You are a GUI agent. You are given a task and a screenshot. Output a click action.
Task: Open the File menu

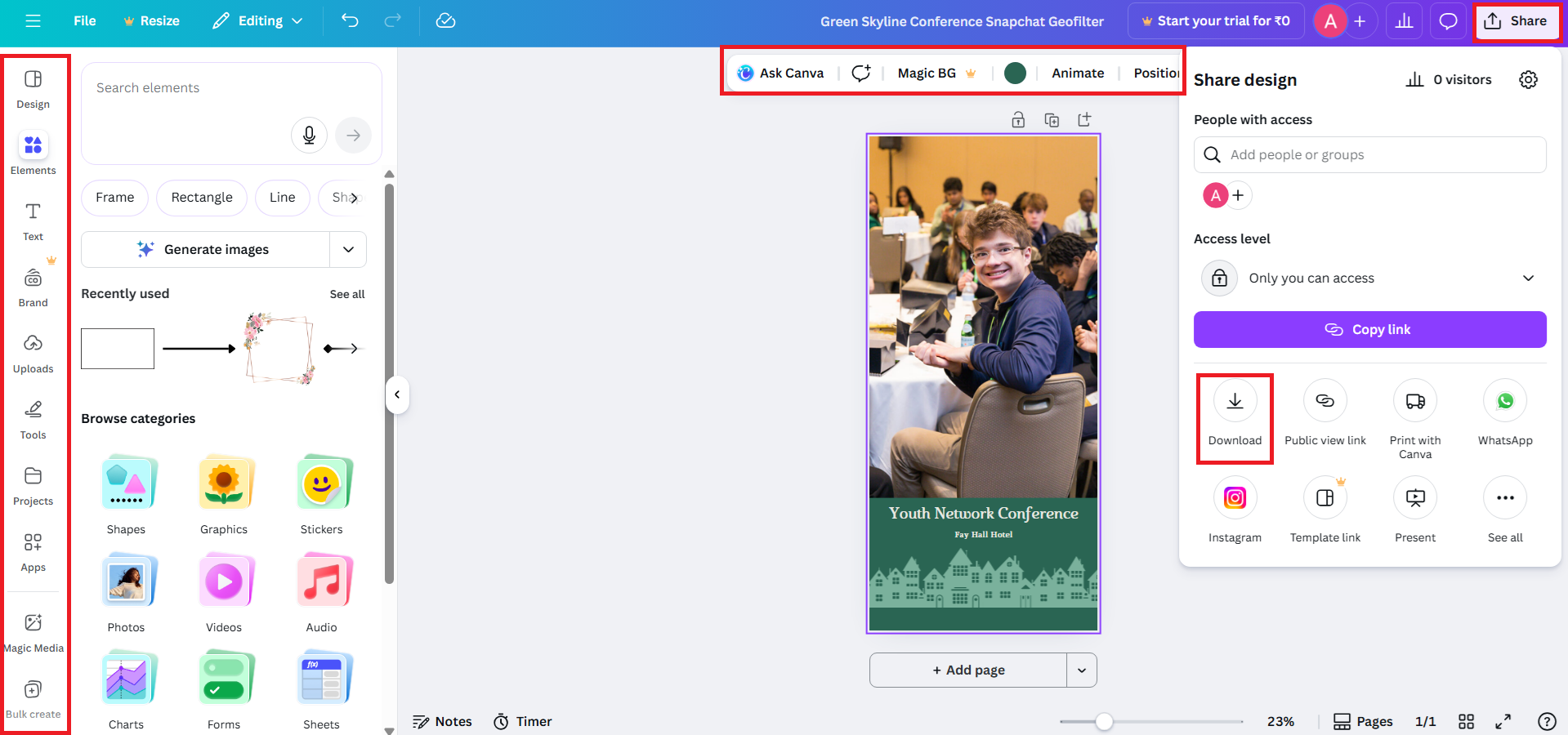(x=84, y=20)
